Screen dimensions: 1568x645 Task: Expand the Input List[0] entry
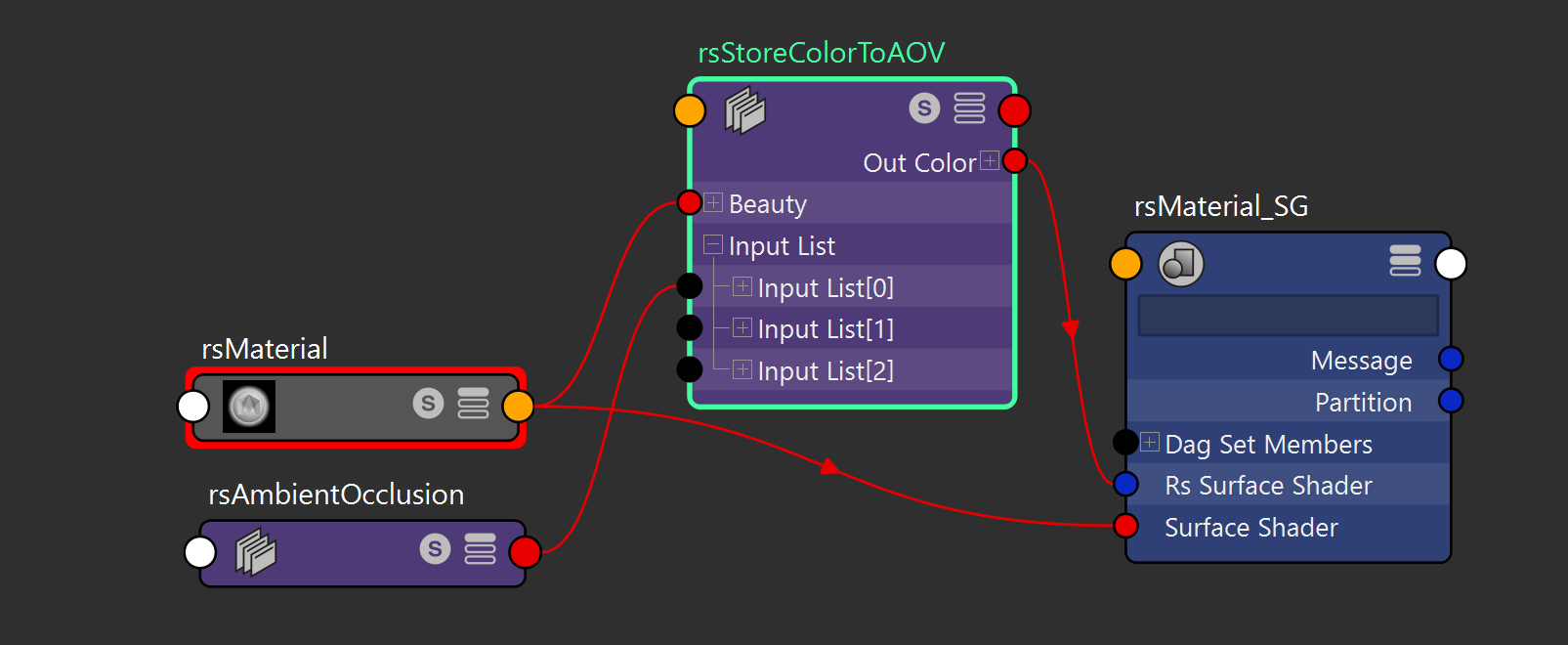pos(742,286)
